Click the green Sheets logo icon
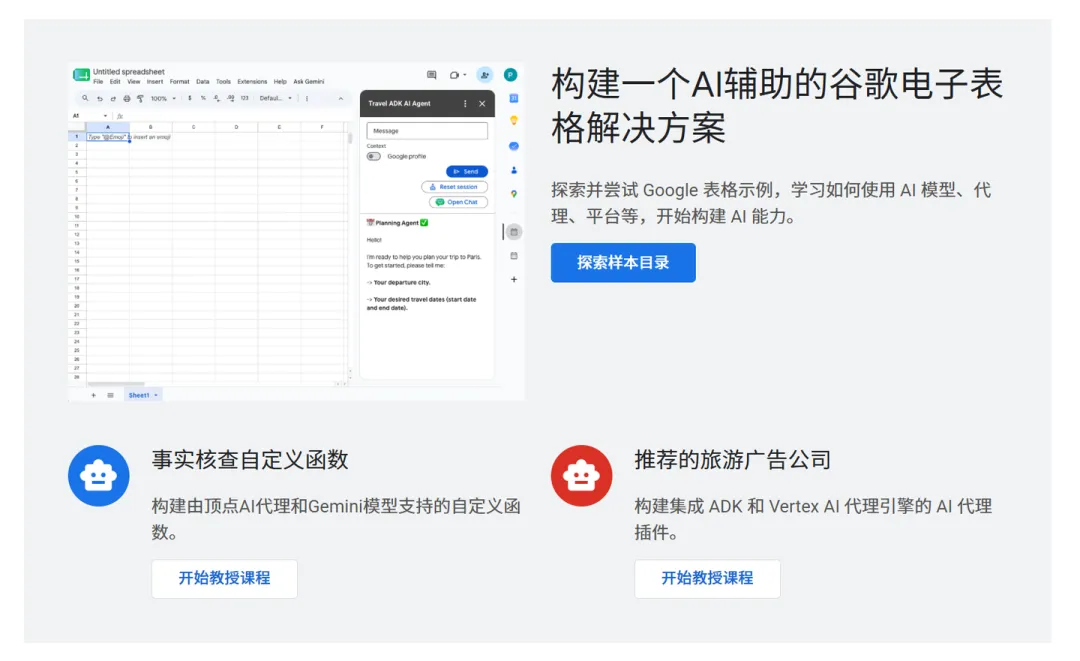This screenshot has height=661, width=1080. pyautogui.click(x=81, y=75)
